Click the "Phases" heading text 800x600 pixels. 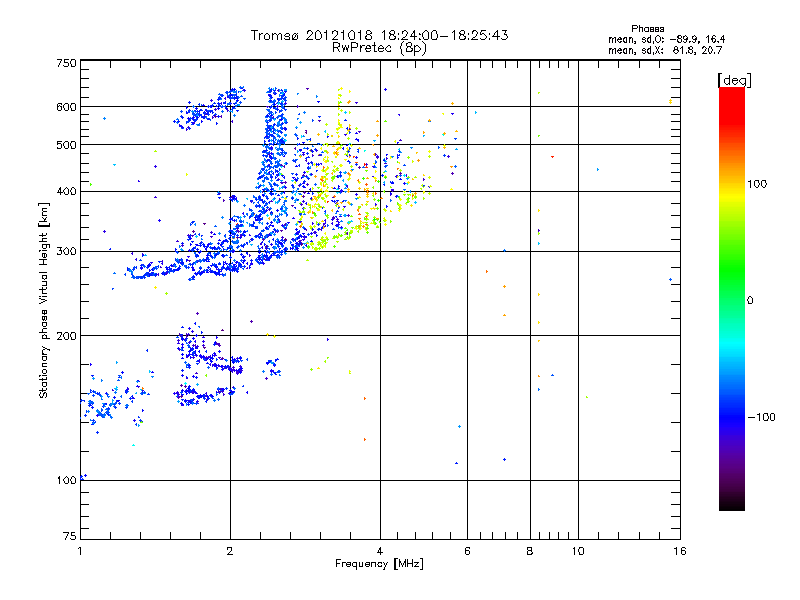click(x=647, y=29)
